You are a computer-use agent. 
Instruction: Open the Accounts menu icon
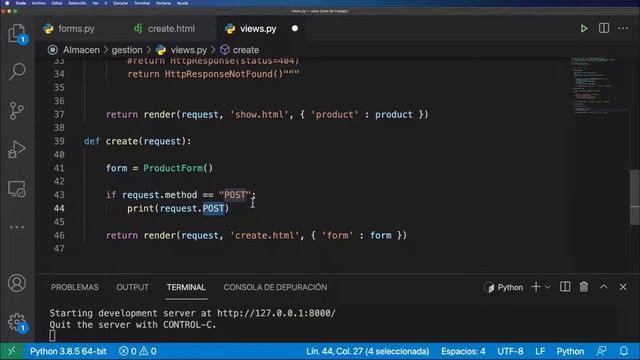[x=17, y=283]
